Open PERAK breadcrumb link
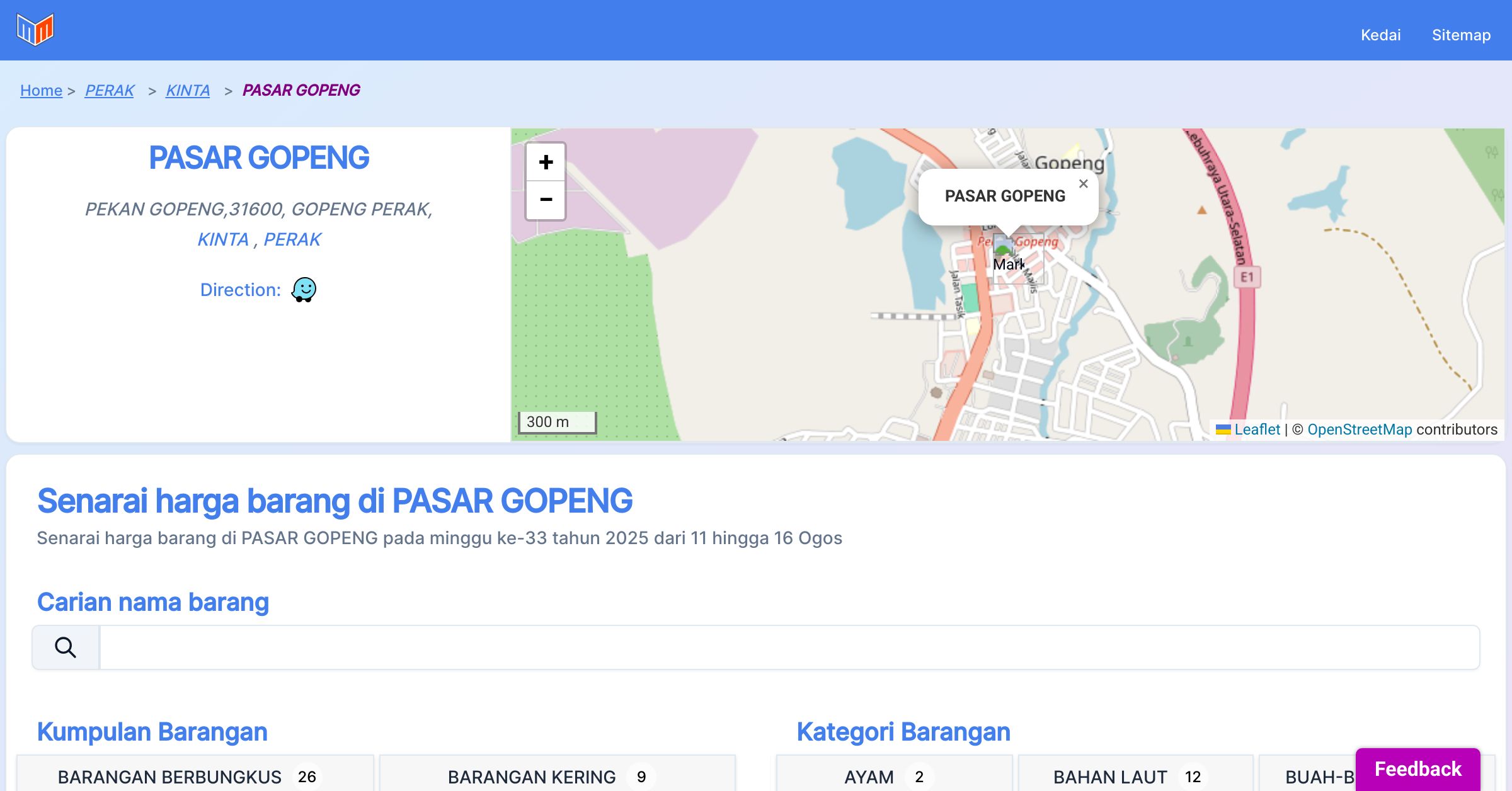The image size is (1512, 791). point(110,90)
